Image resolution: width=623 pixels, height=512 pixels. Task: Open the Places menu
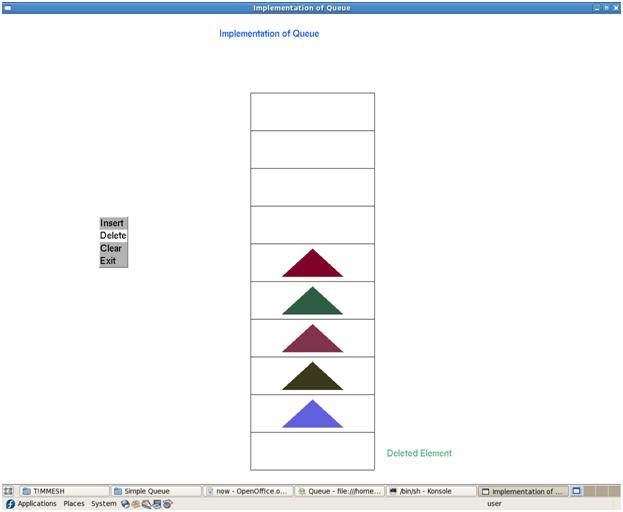74,504
